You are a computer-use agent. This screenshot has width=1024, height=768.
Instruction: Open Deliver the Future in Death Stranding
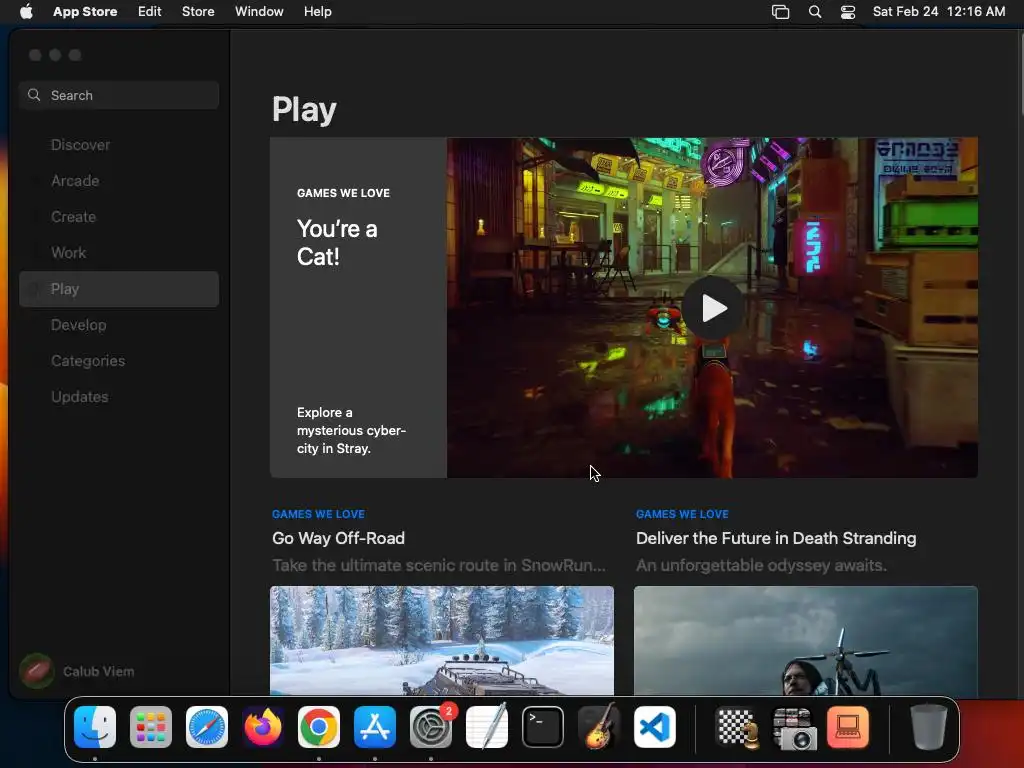[x=776, y=538]
